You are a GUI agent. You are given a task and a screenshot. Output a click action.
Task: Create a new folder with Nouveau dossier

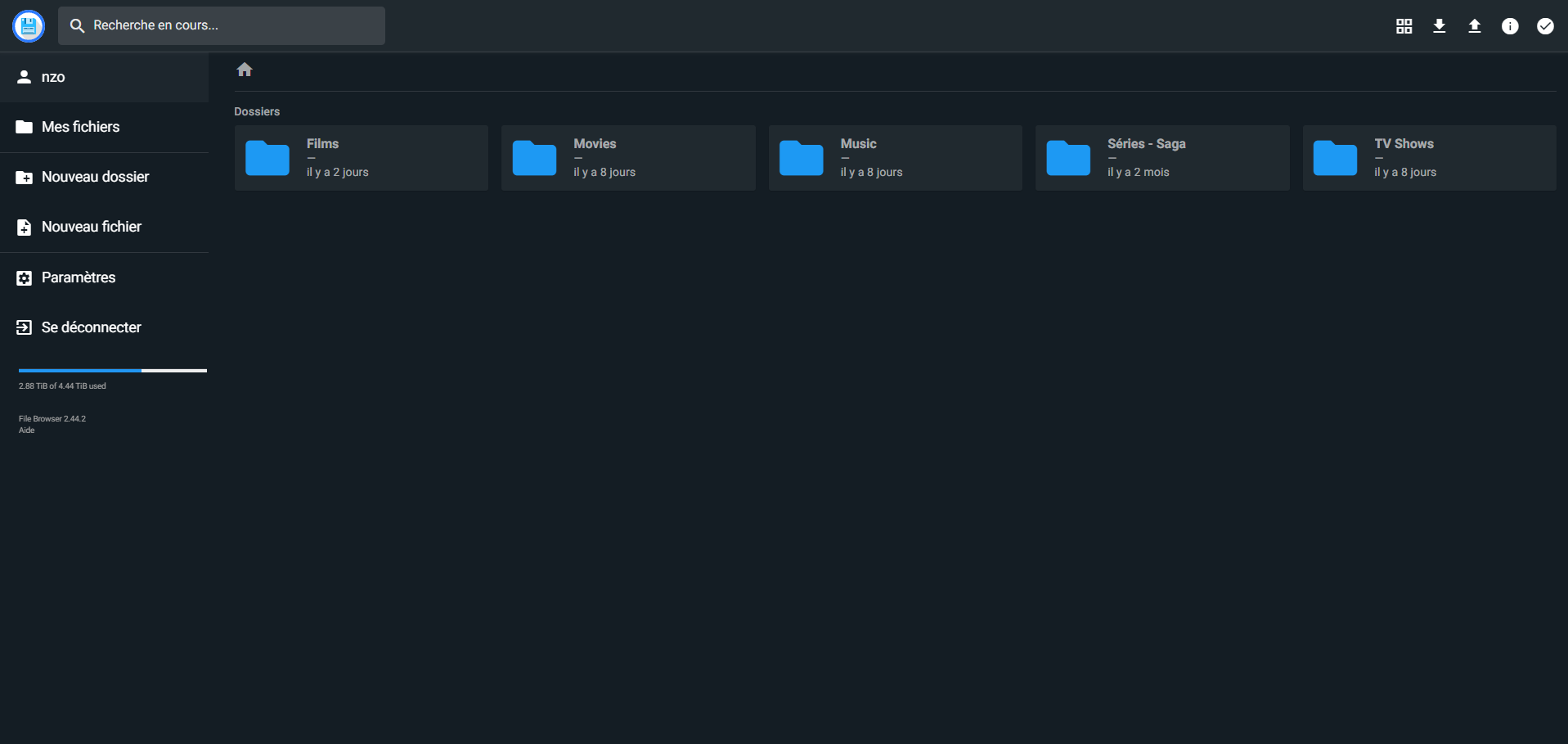[x=95, y=177]
